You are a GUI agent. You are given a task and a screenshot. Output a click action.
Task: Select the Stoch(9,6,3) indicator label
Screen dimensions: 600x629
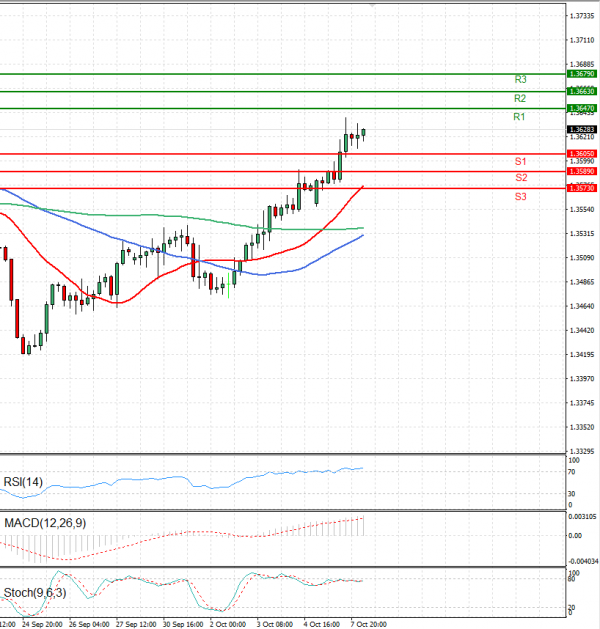pyautogui.click(x=35, y=592)
